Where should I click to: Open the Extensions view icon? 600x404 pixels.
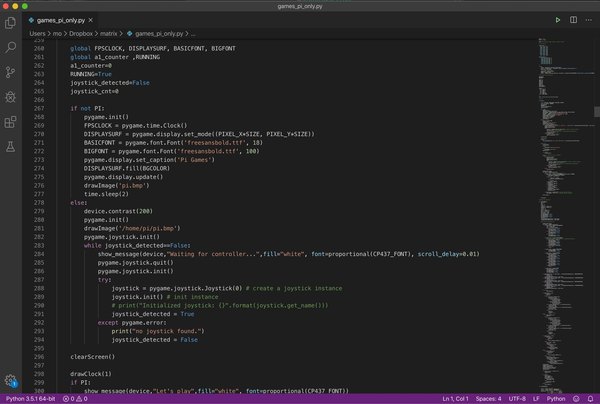[x=10, y=122]
